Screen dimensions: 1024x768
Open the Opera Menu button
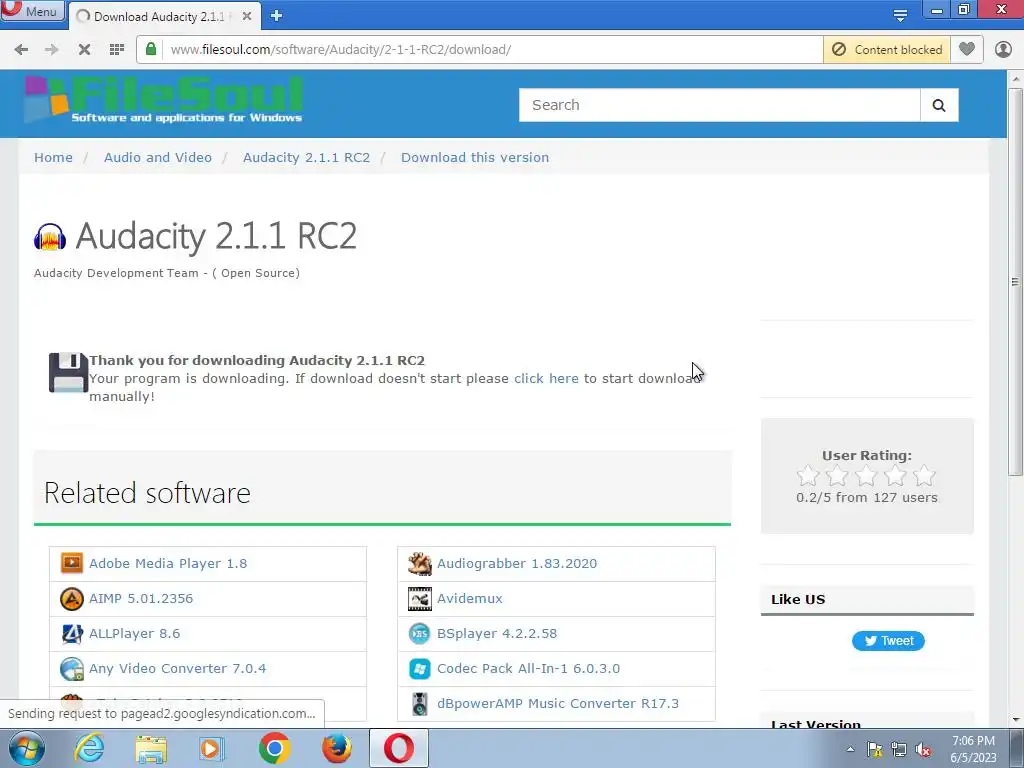point(33,10)
